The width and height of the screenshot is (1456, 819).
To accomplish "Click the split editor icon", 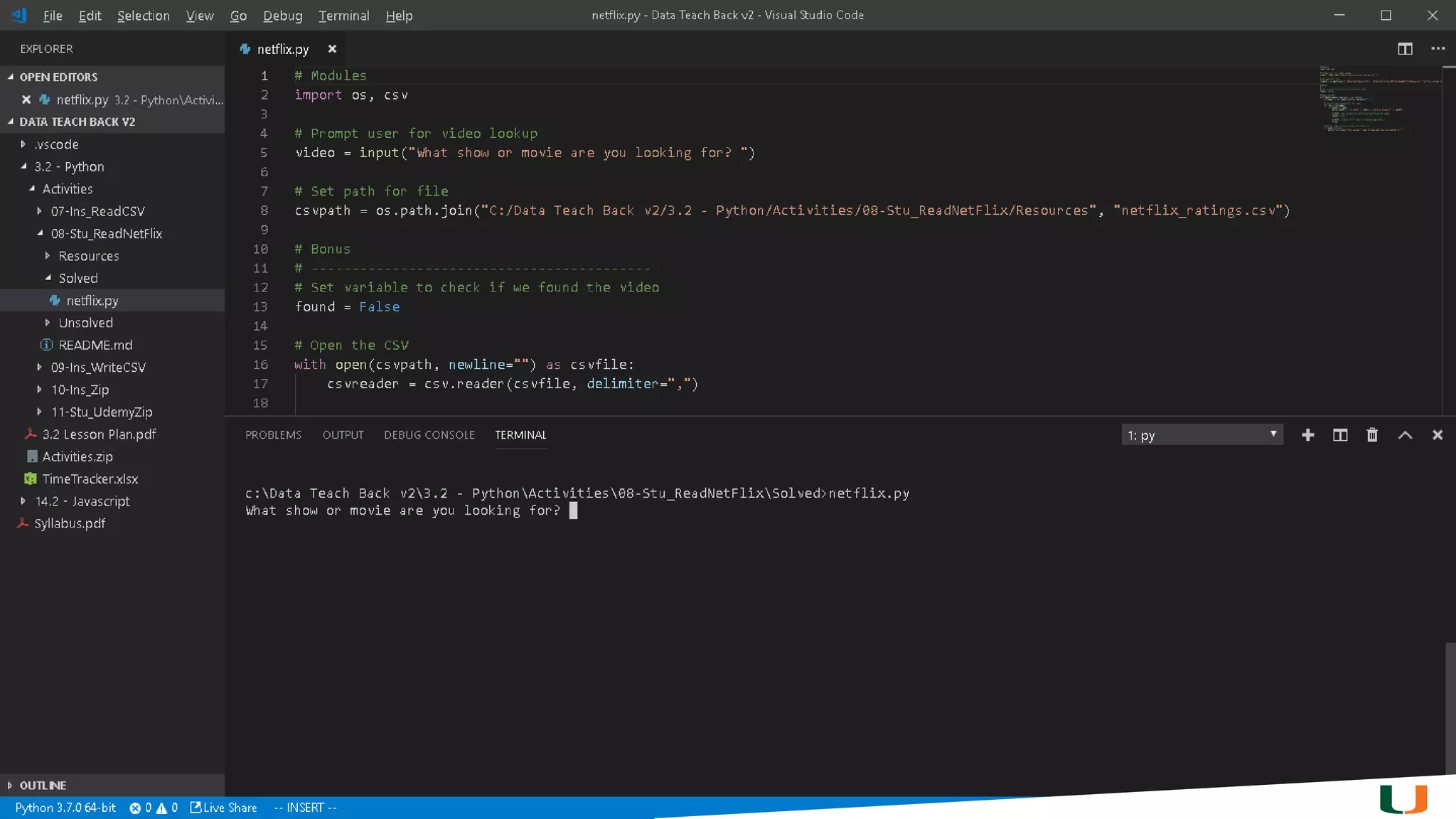I will (x=1405, y=49).
